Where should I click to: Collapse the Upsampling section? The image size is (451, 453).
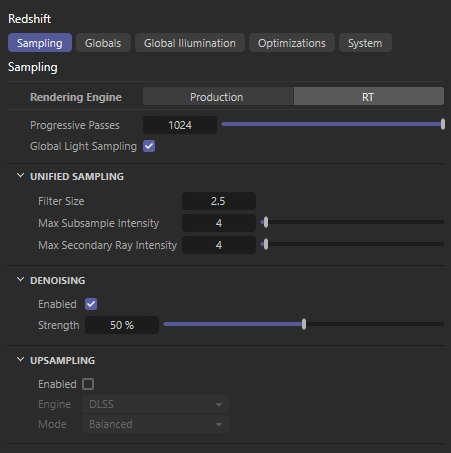pos(20,360)
